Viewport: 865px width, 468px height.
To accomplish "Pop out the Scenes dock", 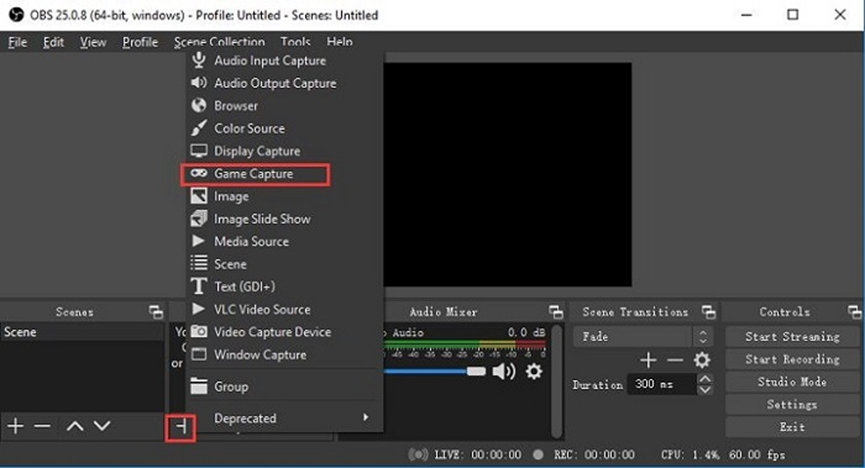I will [156, 312].
